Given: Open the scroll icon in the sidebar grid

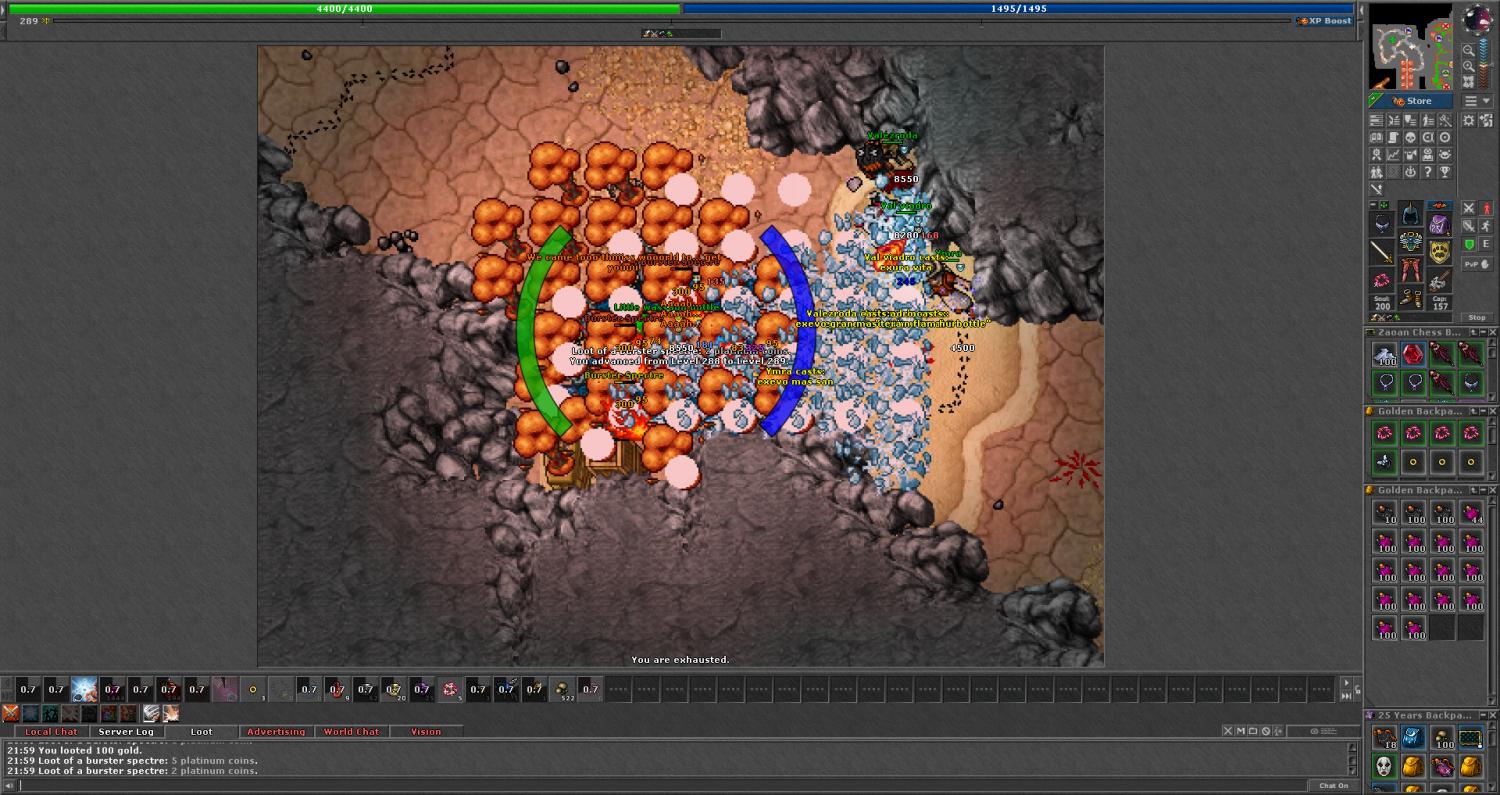Looking at the screenshot, I should click(1392, 137).
